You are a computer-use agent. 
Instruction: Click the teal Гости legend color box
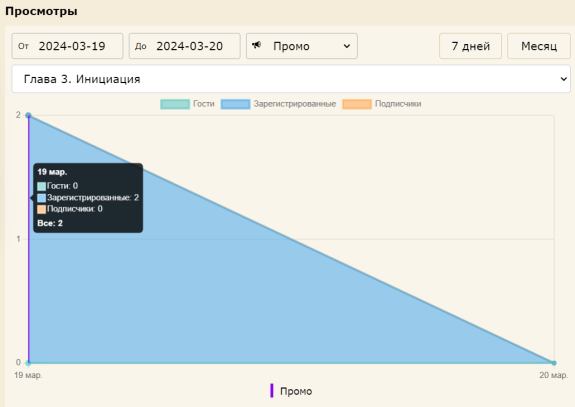tap(175, 104)
